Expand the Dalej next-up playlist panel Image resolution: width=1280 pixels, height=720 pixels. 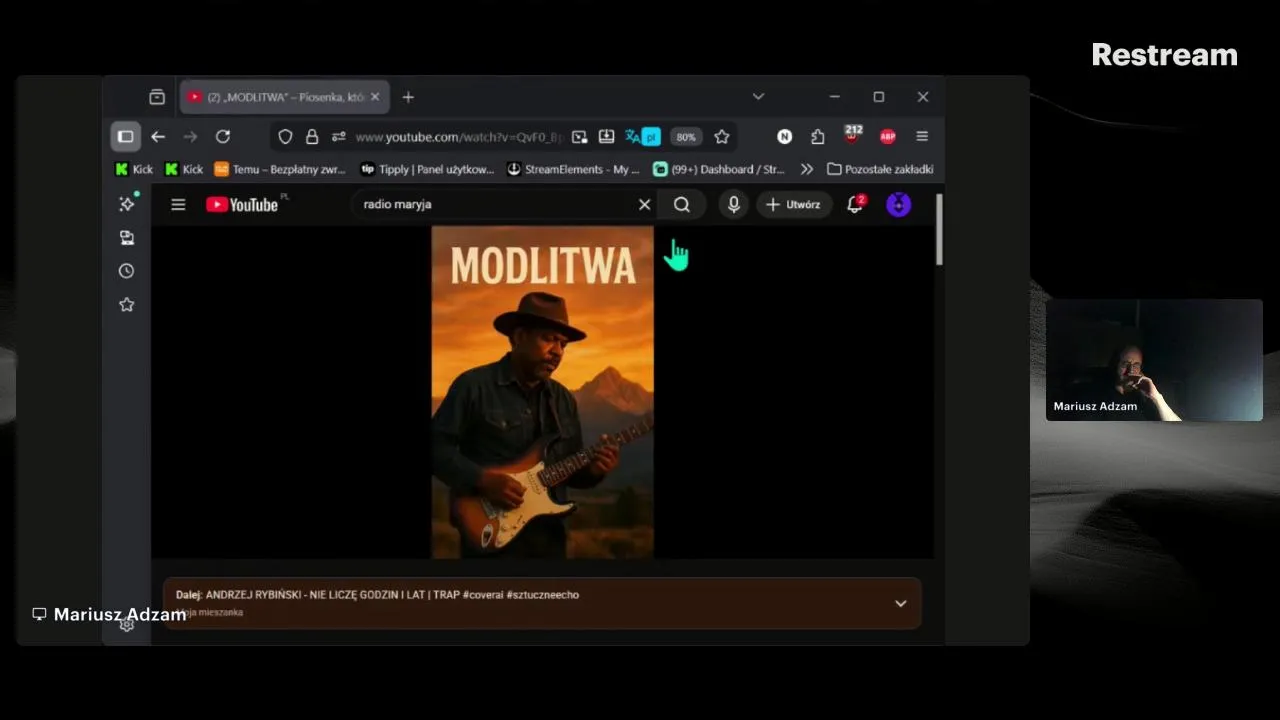point(901,603)
